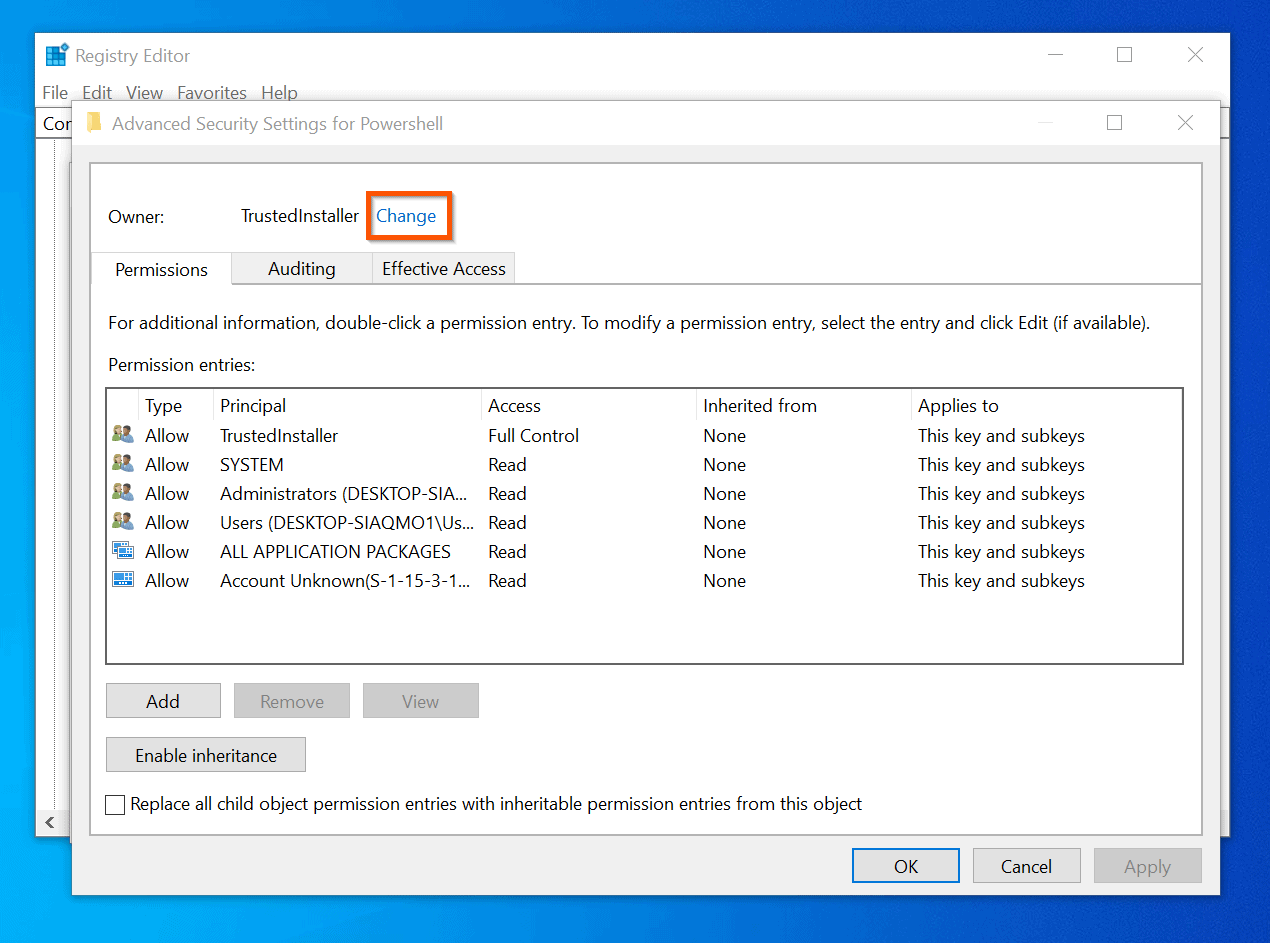Click the Administrators entry group icon
The width and height of the screenshot is (1270, 943).
(123, 493)
